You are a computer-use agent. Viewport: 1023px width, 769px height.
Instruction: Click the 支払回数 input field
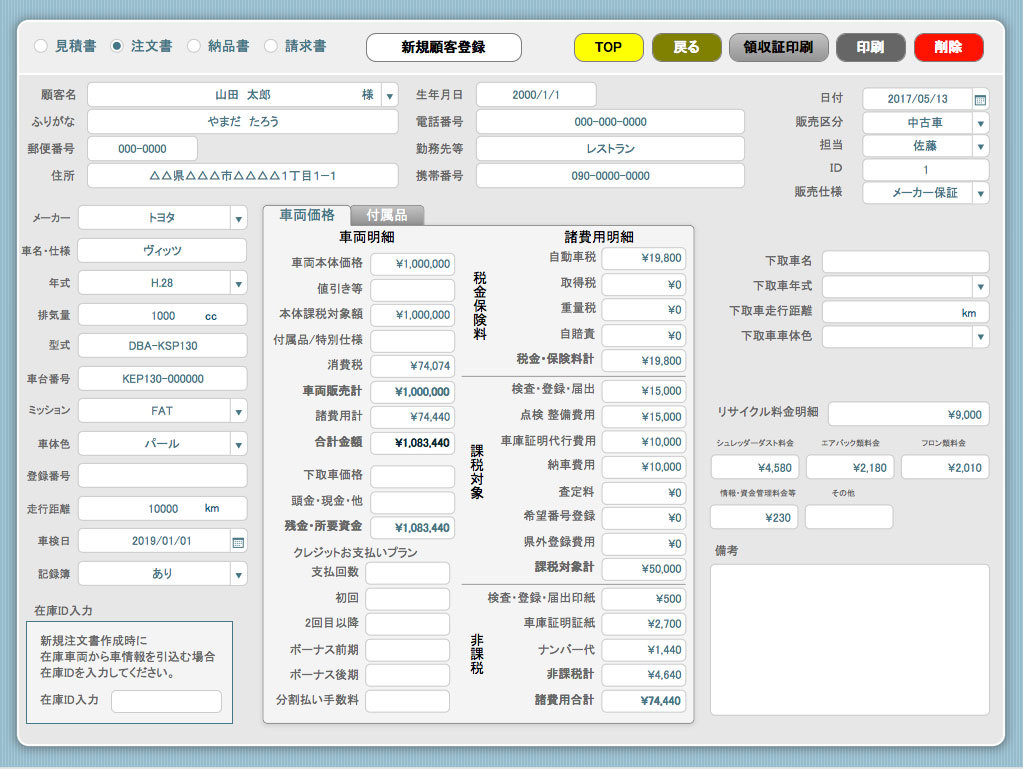tap(408, 573)
